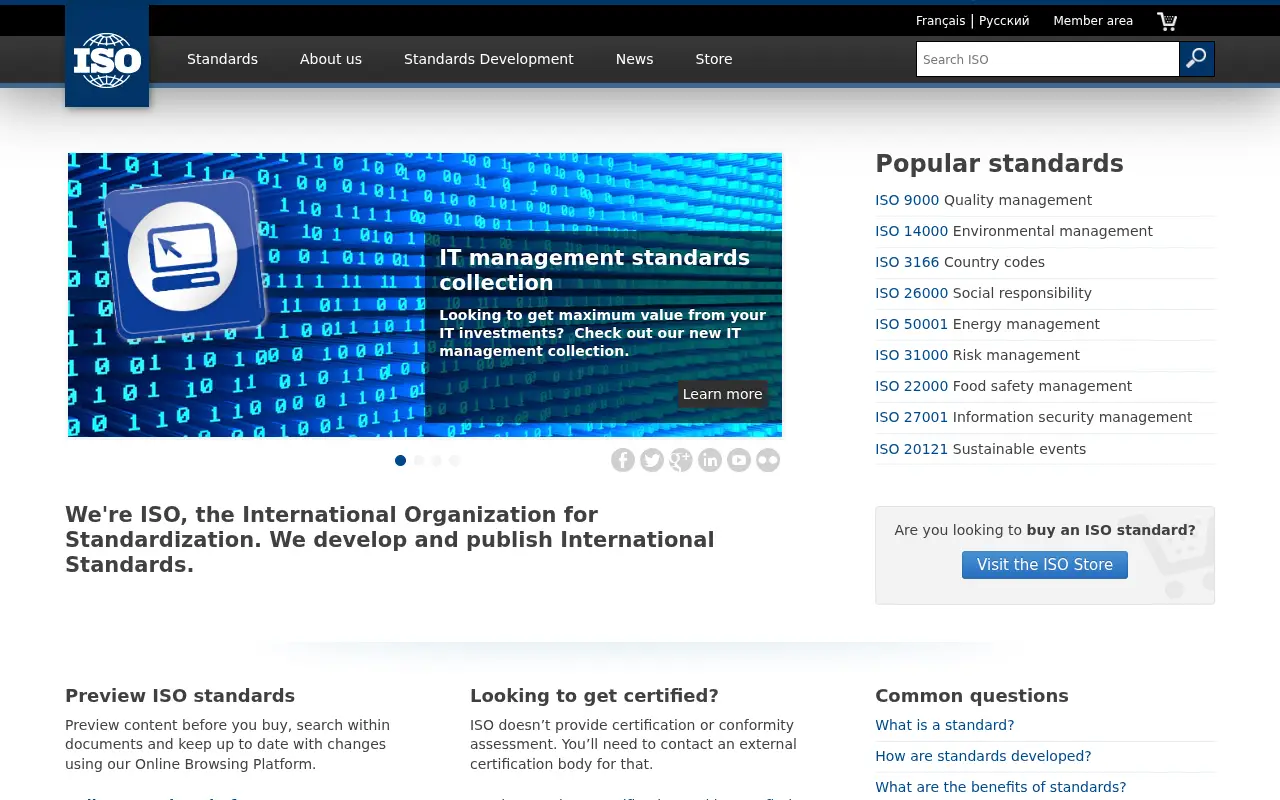Viewport: 1280px width, 800px height.
Task: Open the shopping cart icon
Action: click(x=1167, y=21)
